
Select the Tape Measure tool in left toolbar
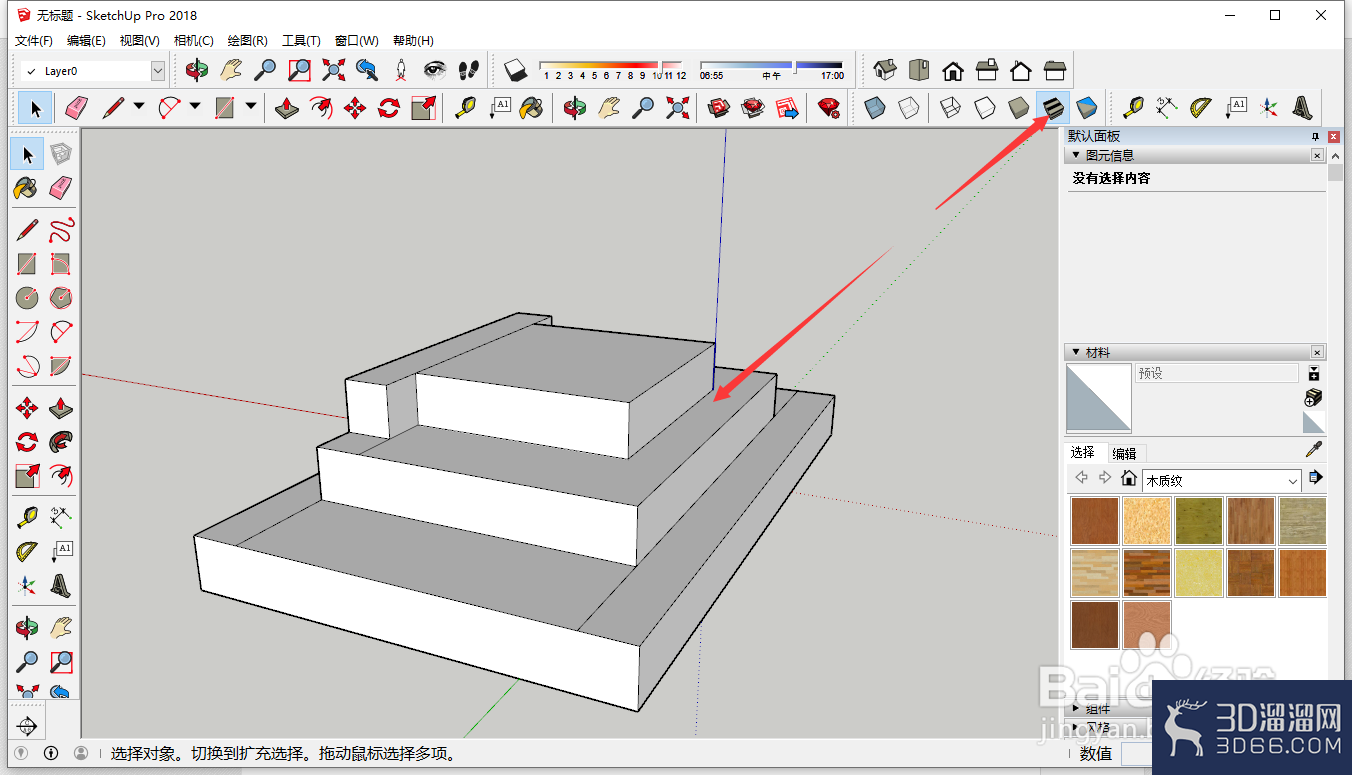(27, 517)
